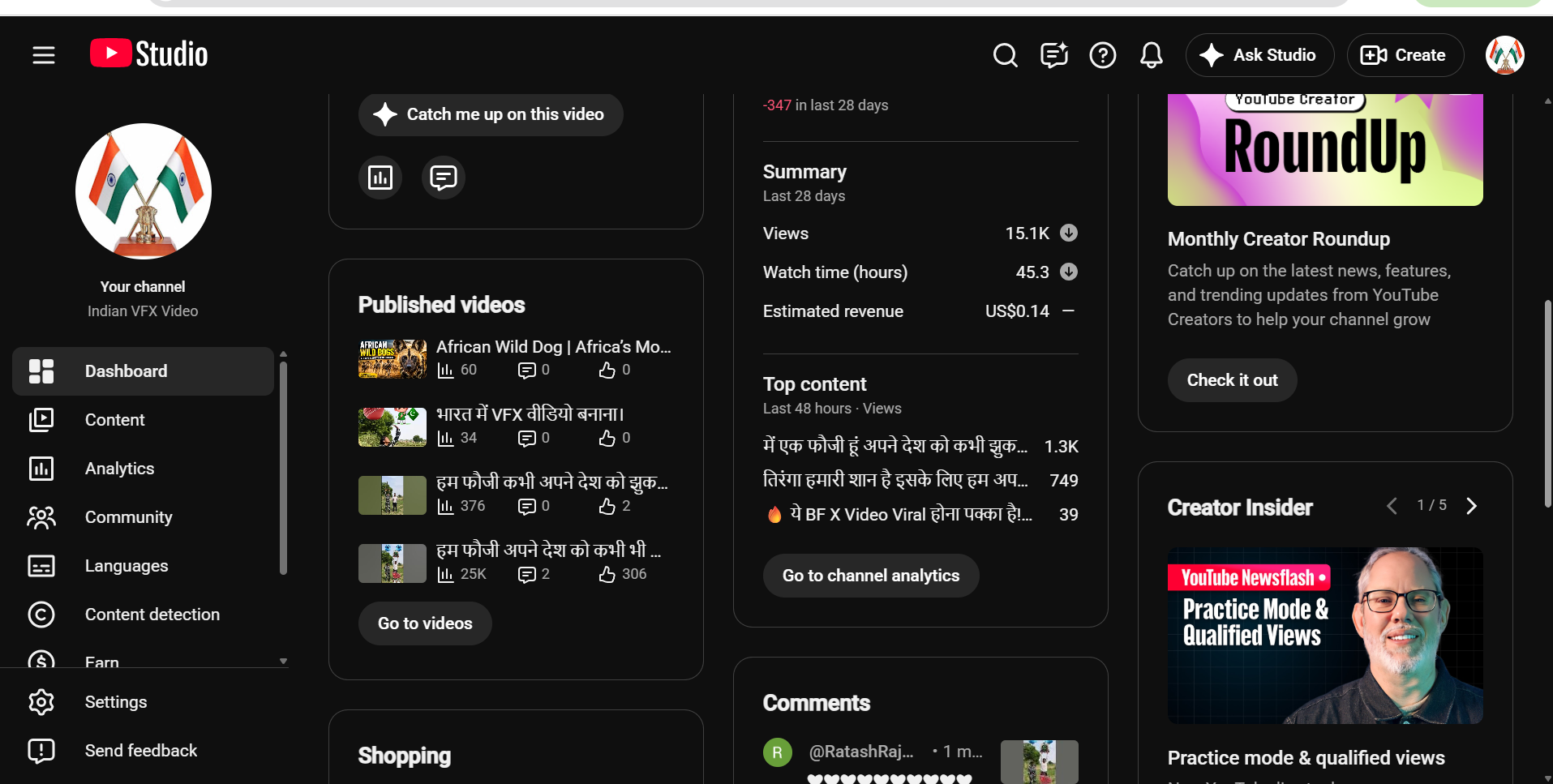Screen dimensions: 1553x784
Task: Select Dashboard in the sidebar
Action: pyautogui.click(x=143, y=371)
